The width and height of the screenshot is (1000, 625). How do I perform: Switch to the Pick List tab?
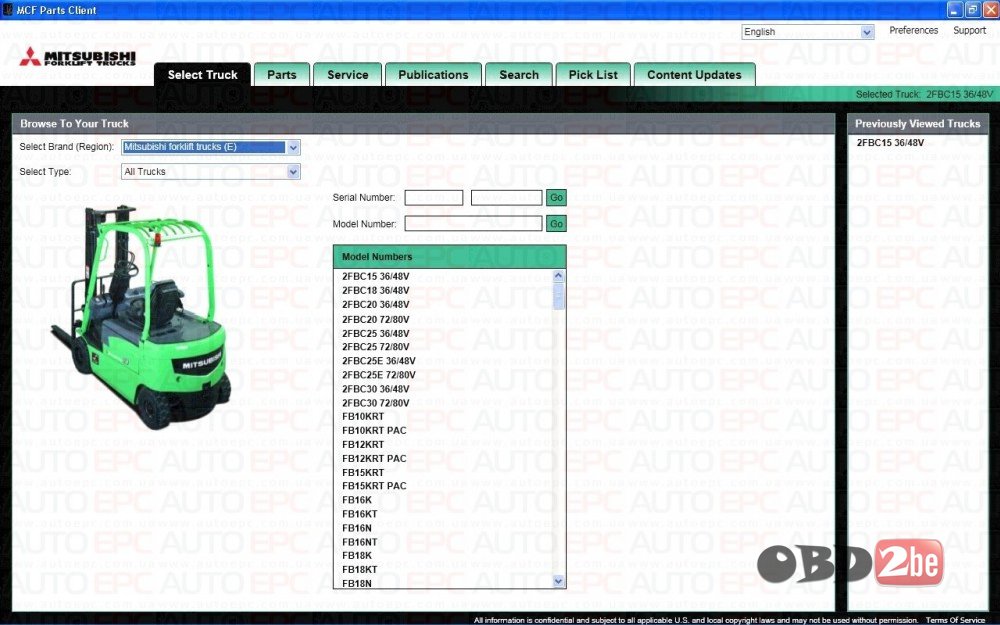click(x=593, y=75)
